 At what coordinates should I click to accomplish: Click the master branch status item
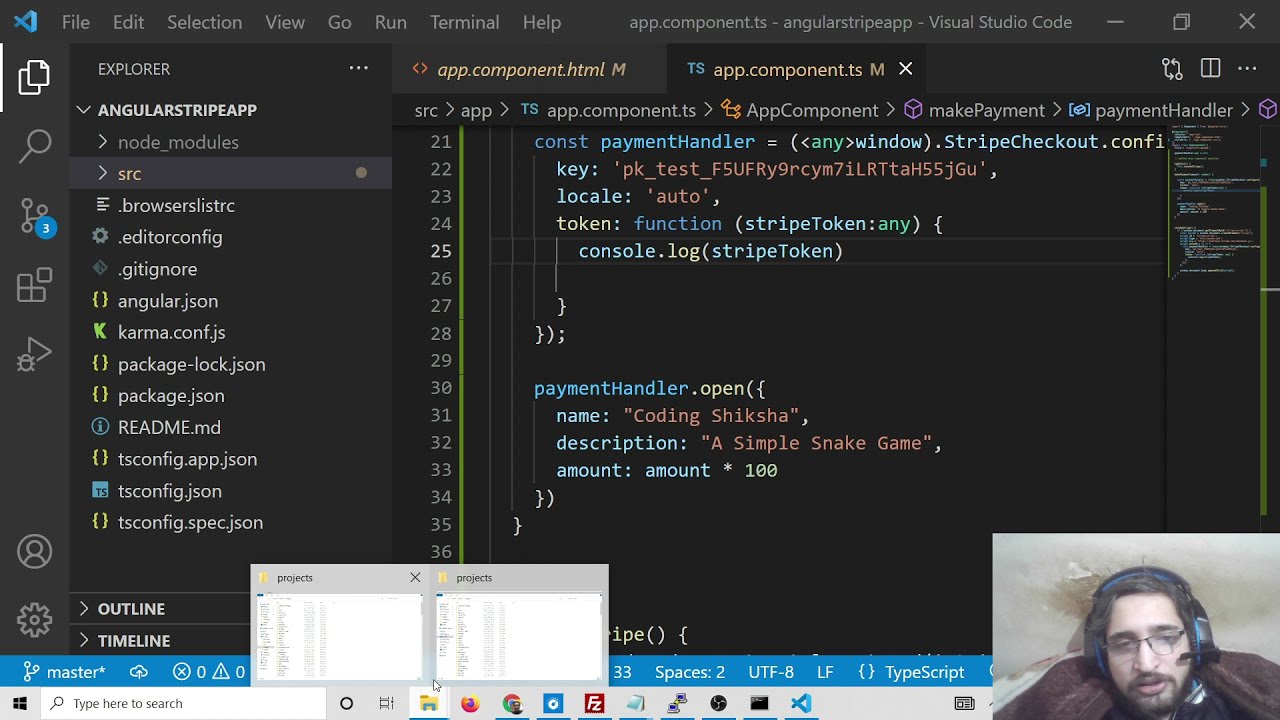[64, 672]
